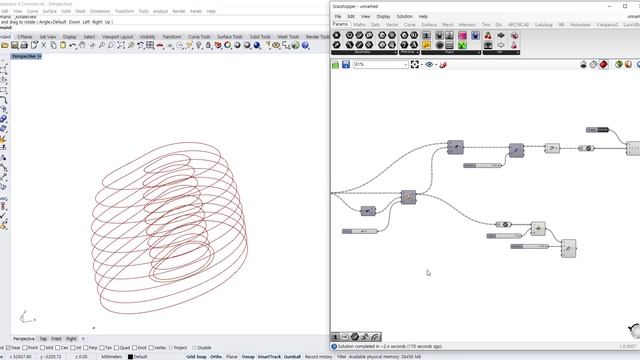Click the Print icon in Rhino toolbar
Image resolution: width=640 pixels, height=360 pixels.
(24, 45)
